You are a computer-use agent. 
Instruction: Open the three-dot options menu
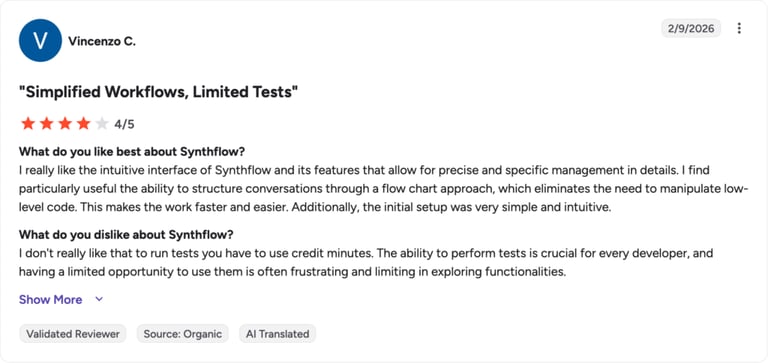[739, 28]
